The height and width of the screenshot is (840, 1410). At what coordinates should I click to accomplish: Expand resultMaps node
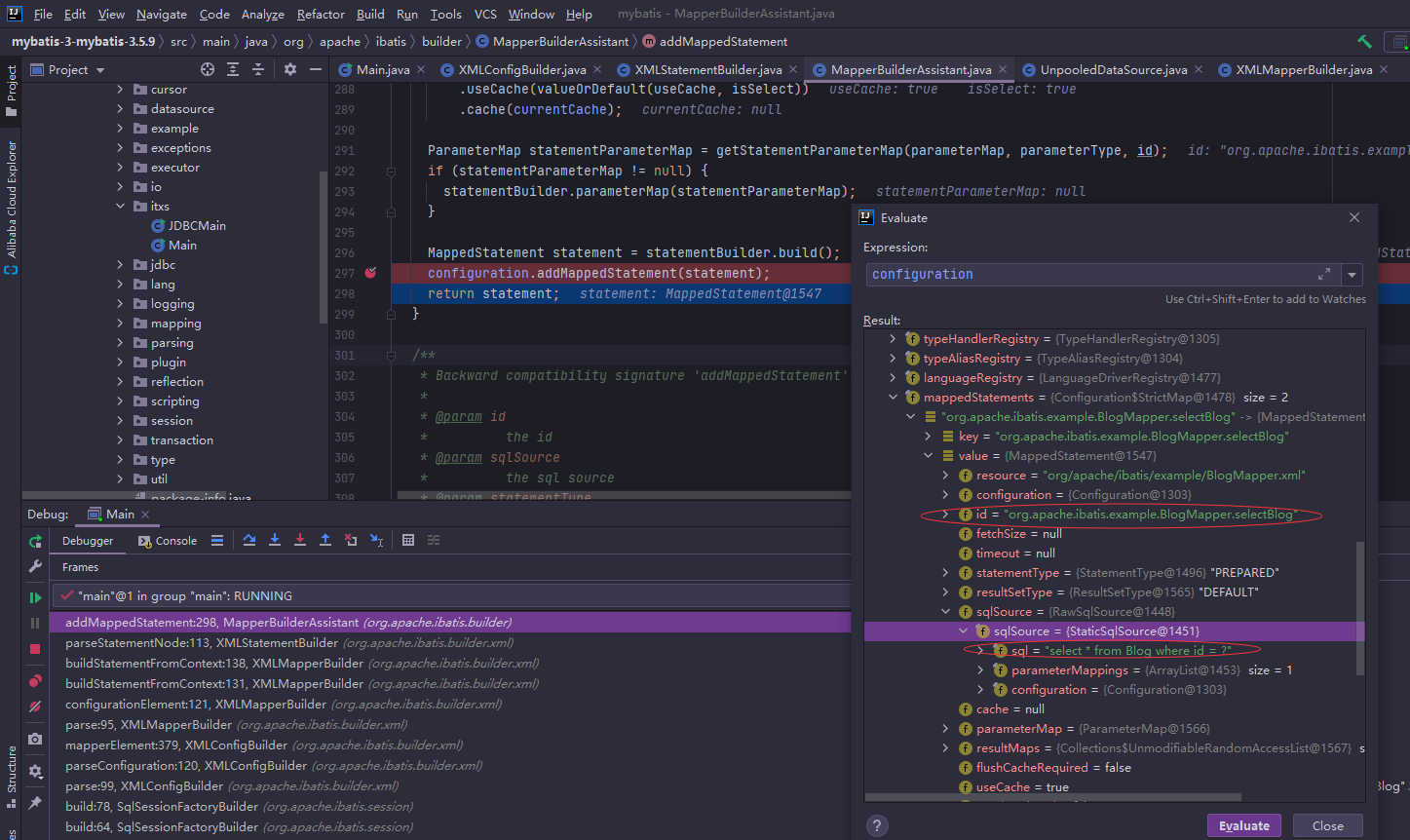[945, 748]
